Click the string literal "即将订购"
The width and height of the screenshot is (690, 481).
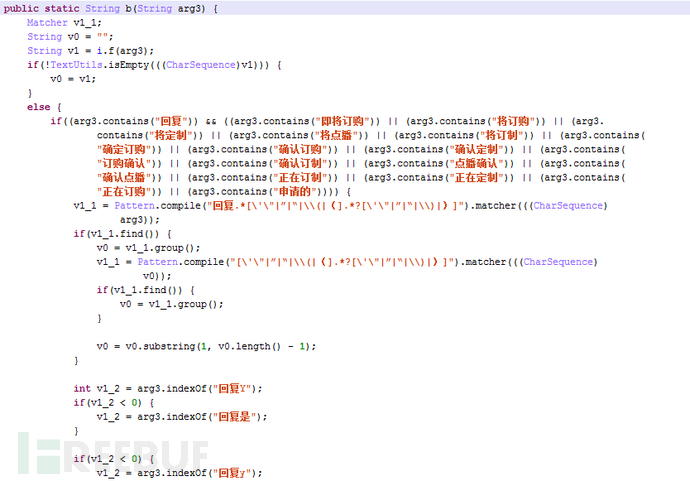coord(342,121)
